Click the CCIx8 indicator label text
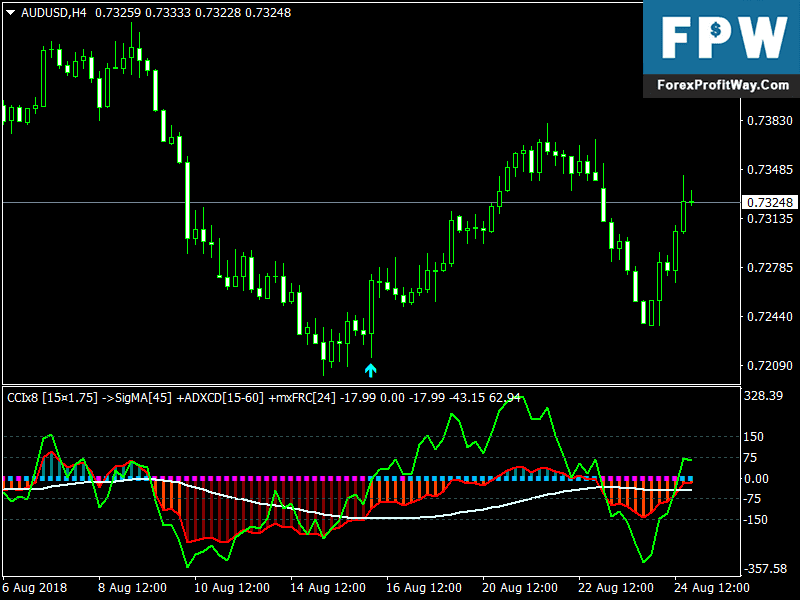The width and height of the screenshot is (800, 600). (263, 397)
